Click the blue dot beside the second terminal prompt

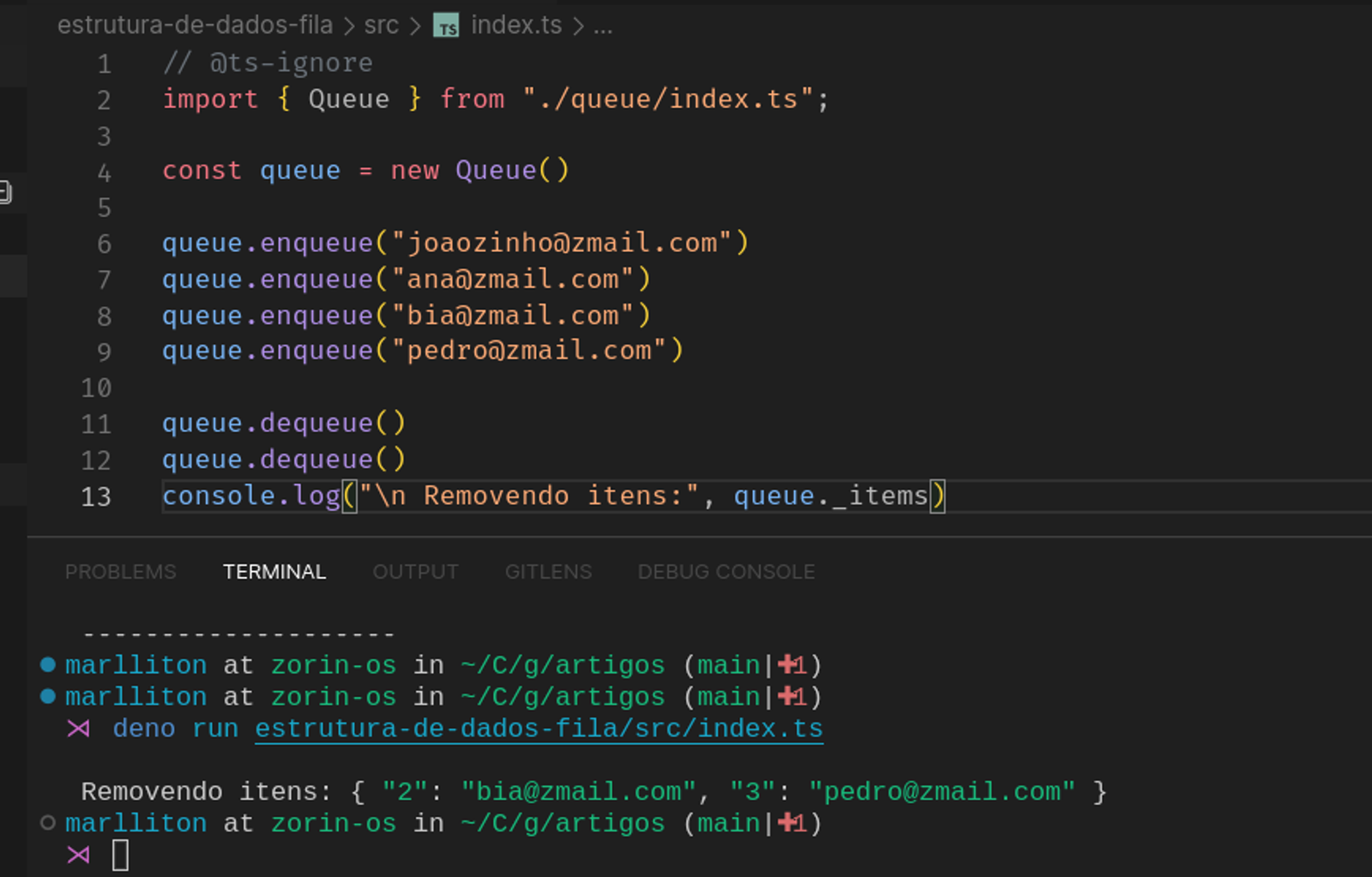pyautogui.click(x=48, y=696)
